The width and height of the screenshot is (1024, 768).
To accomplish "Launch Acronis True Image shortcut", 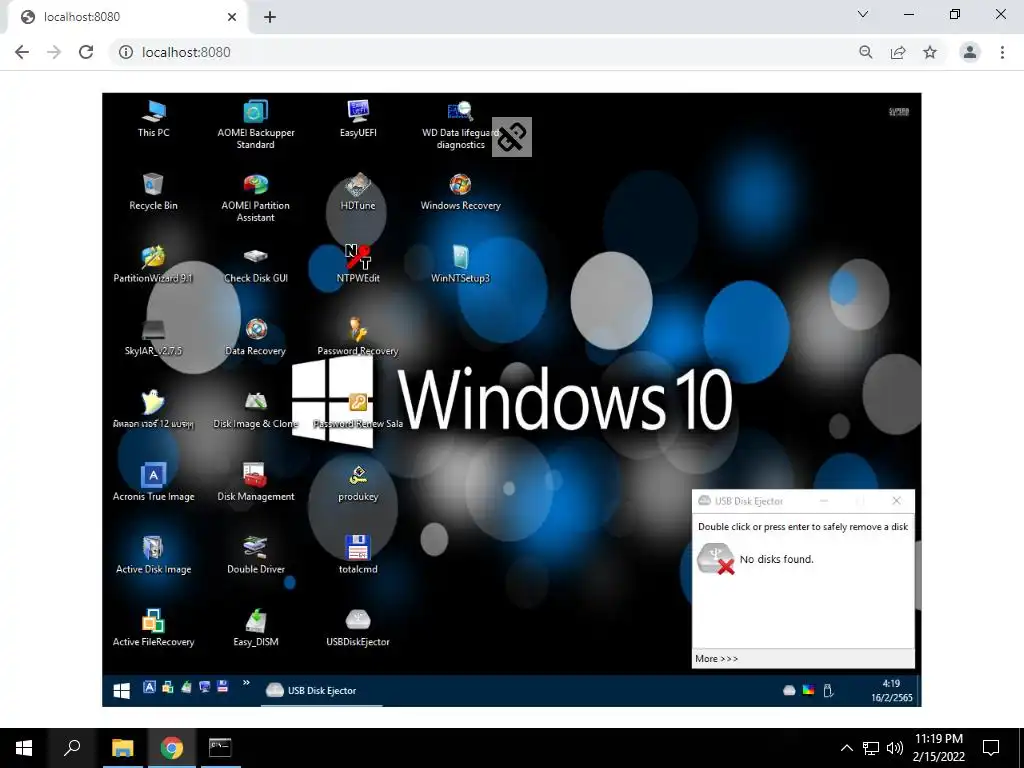I will coord(153,483).
